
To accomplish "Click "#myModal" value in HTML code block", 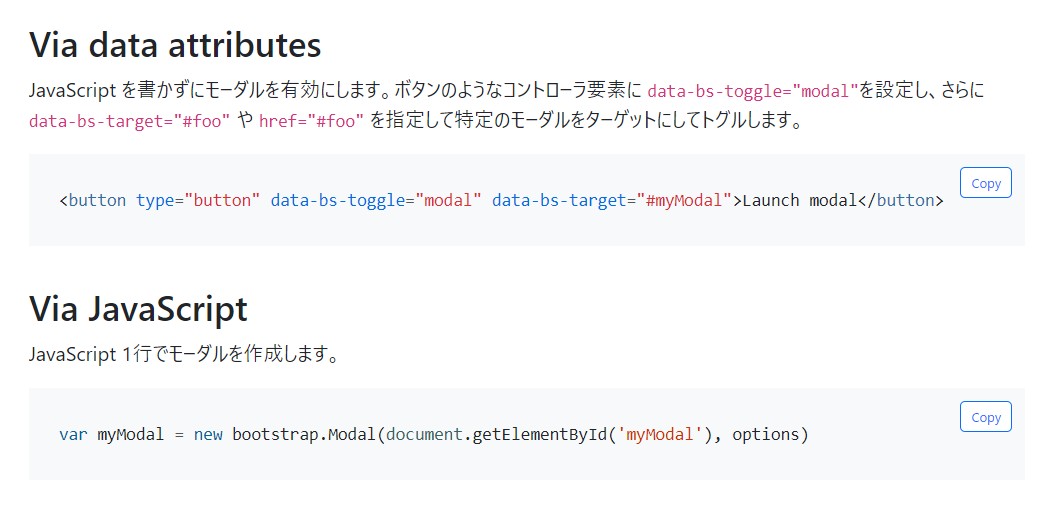I will coord(684,200).
